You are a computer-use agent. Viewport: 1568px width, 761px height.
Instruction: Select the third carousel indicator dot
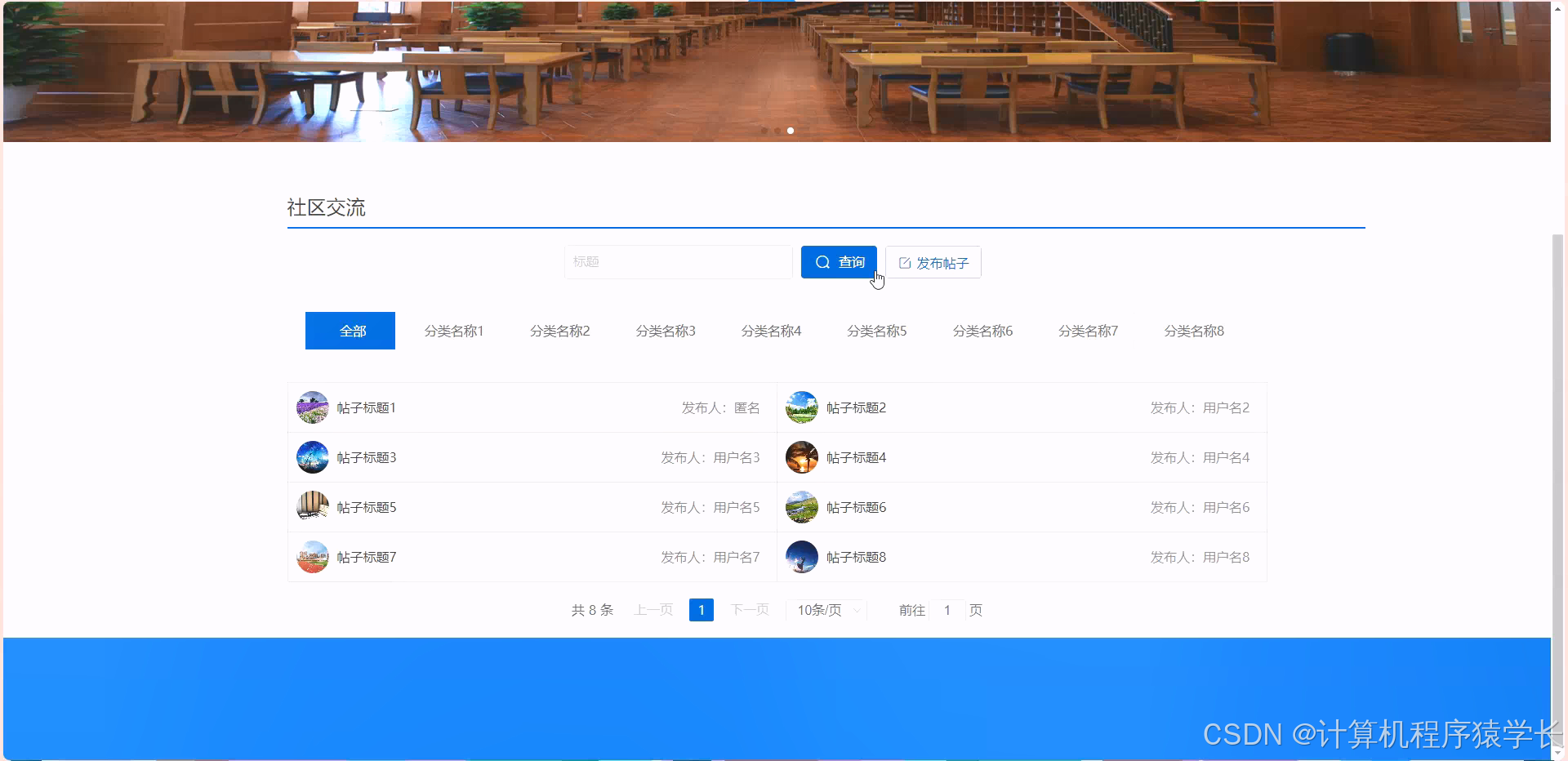click(x=790, y=131)
